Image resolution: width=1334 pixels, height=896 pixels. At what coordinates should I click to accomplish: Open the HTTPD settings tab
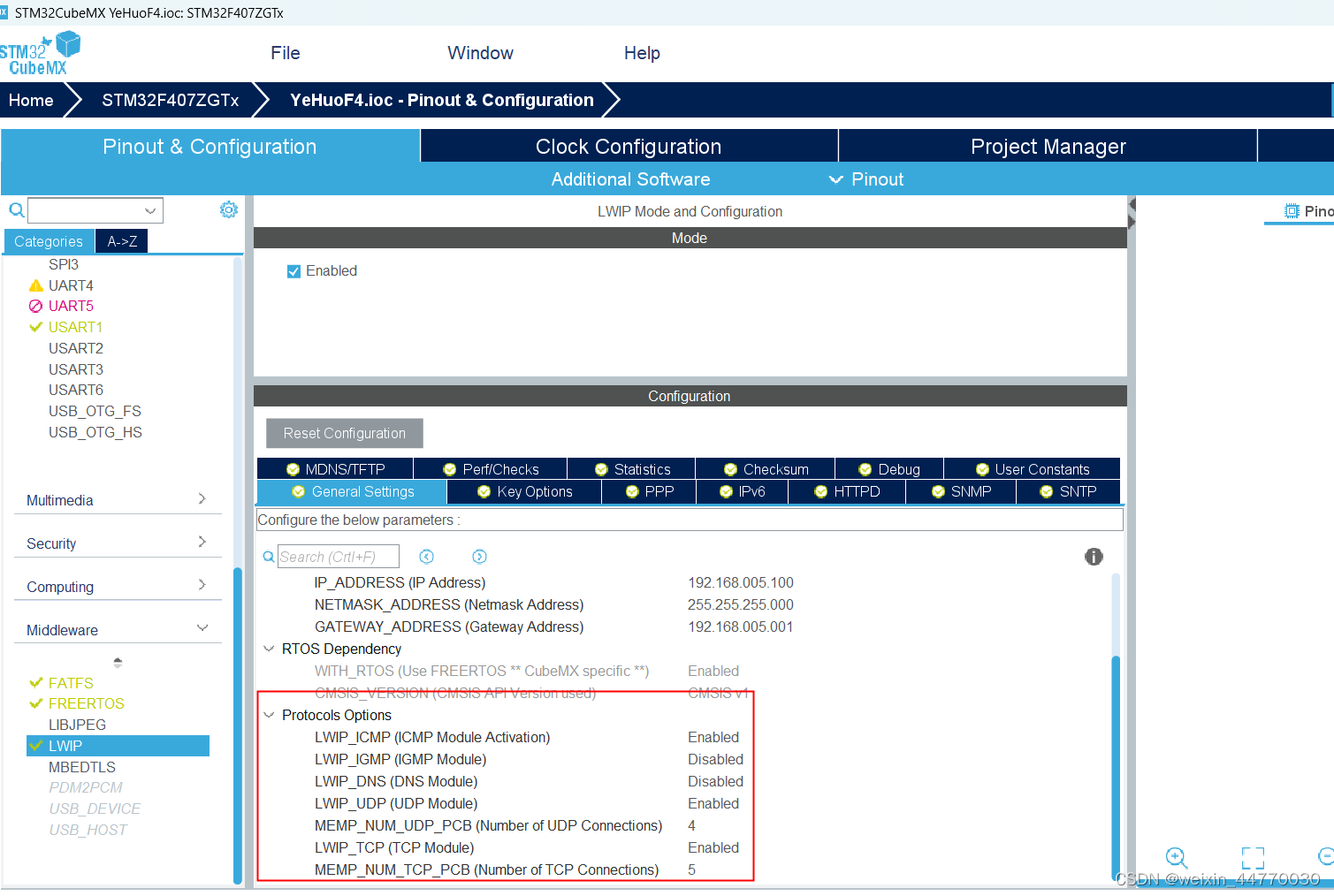pyautogui.click(x=847, y=491)
